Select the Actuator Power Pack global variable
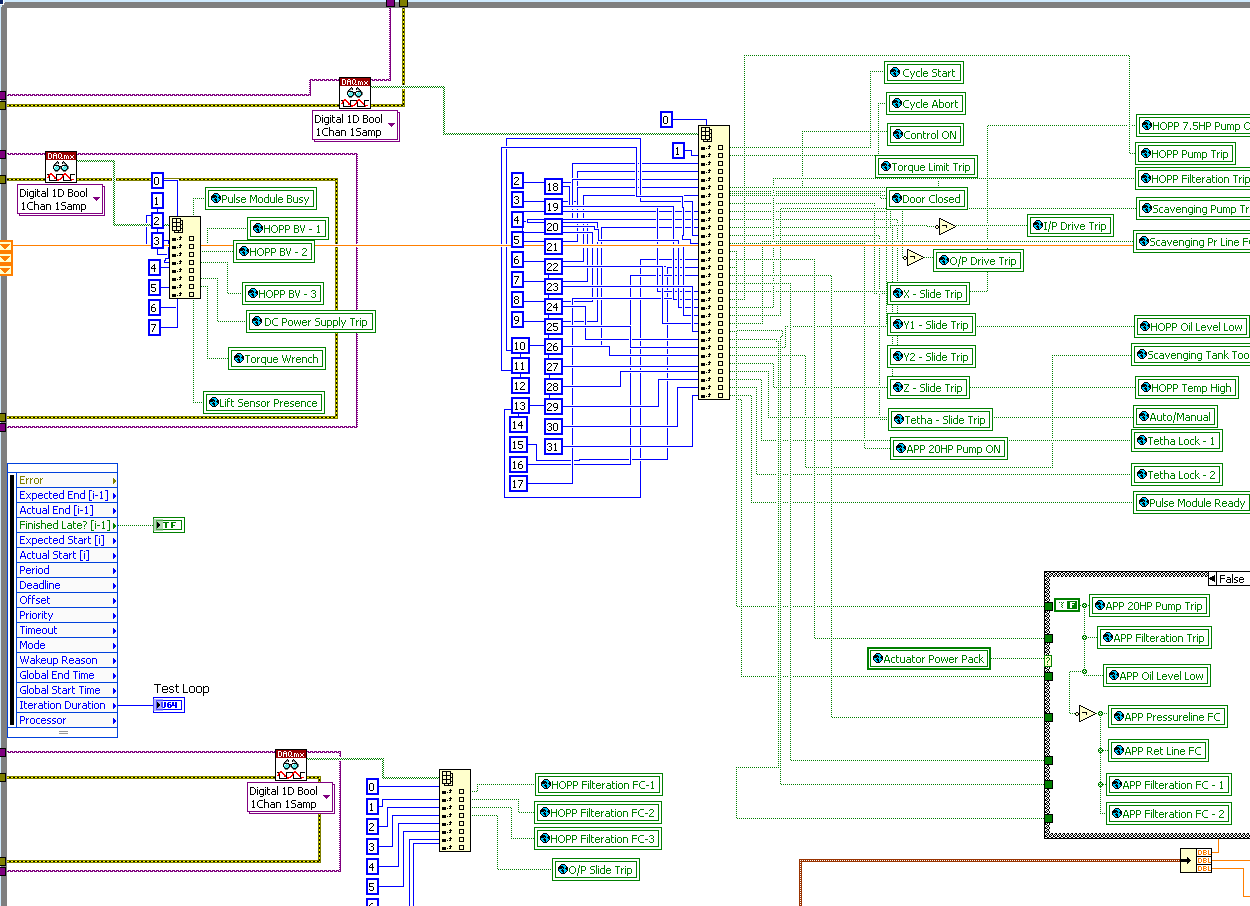The image size is (1250, 906). tap(929, 659)
